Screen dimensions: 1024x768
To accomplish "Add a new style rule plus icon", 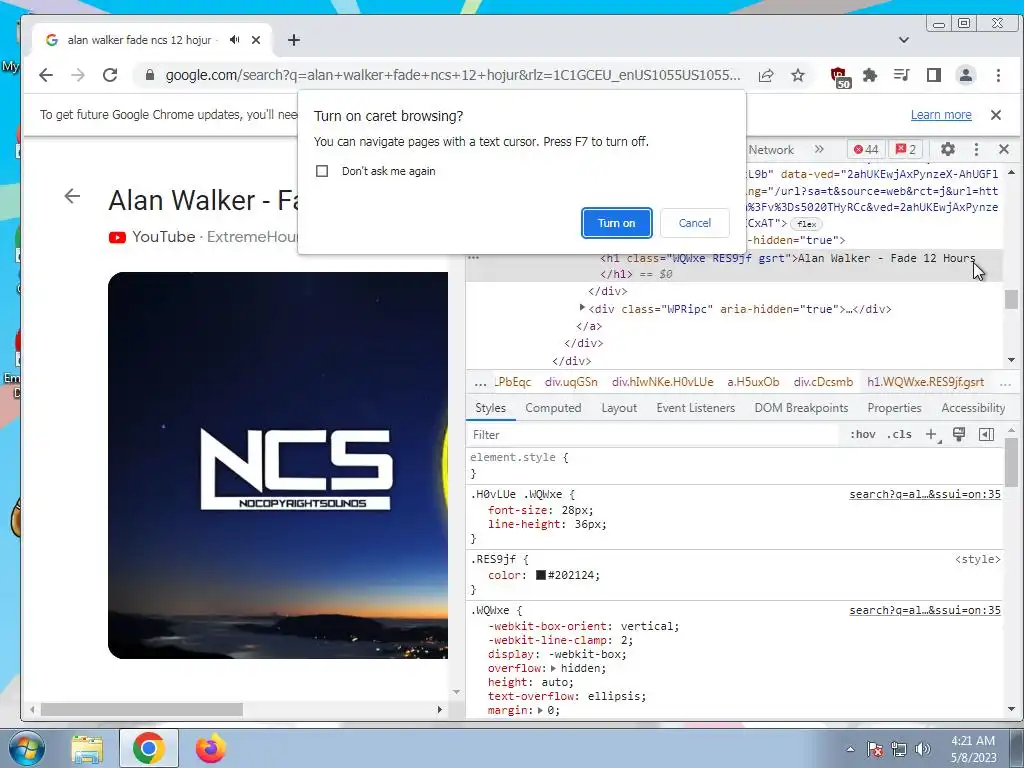I will click(932, 435).
